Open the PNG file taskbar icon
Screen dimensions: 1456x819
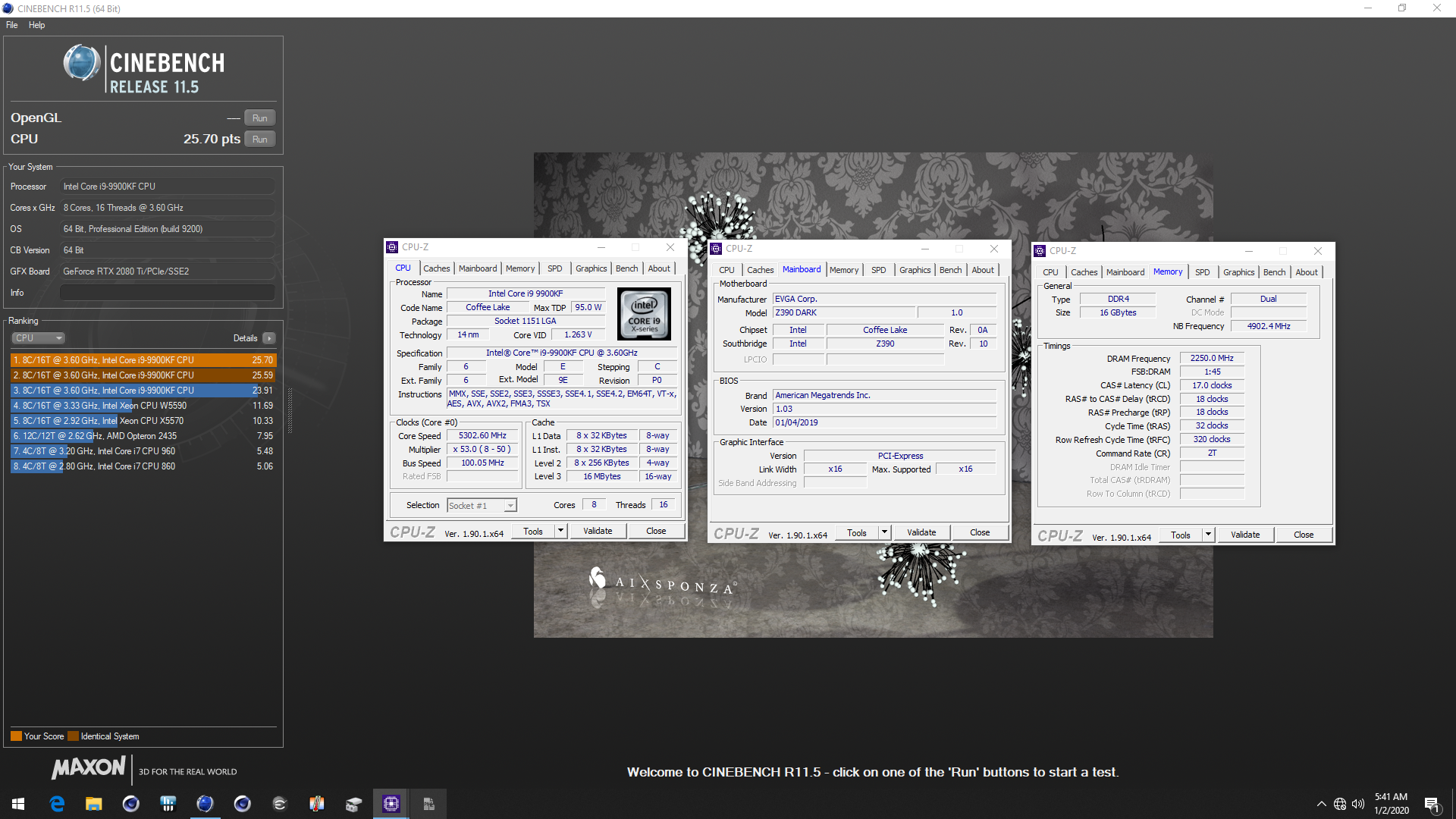click(428, 804)
